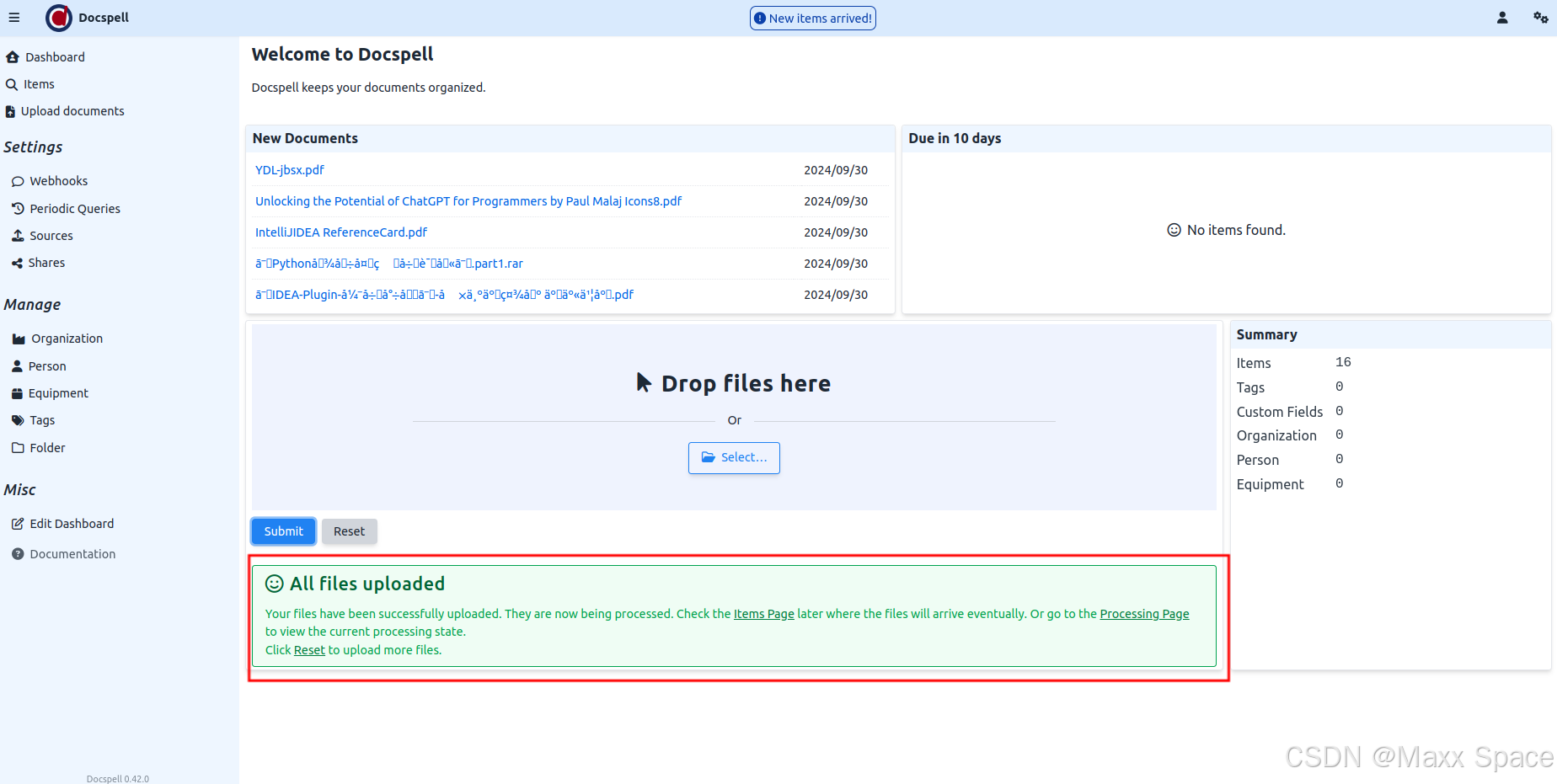Click the info icon in New items notice
This screenshot has width=1557, height=784.
click(x=760, y=19)
